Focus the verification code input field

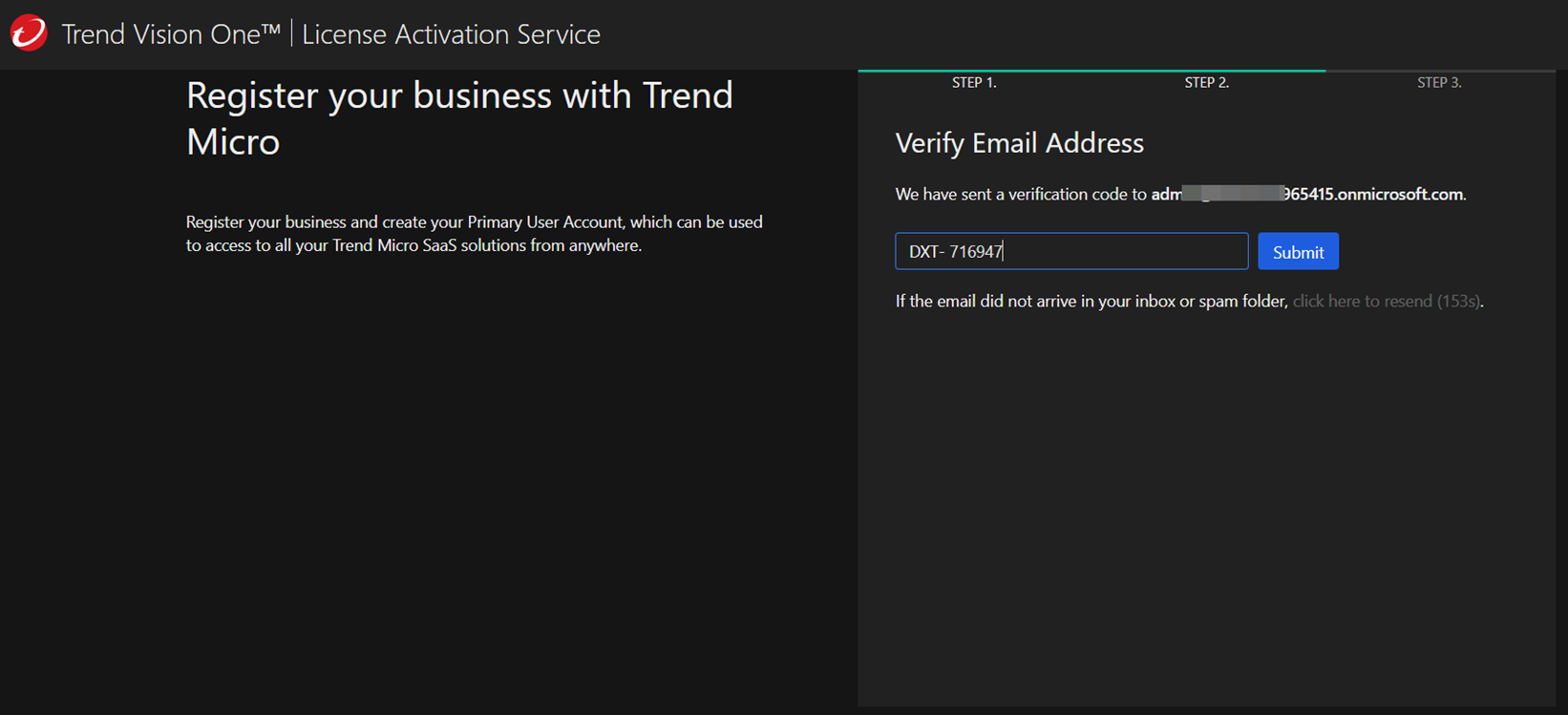point(1070,252)
